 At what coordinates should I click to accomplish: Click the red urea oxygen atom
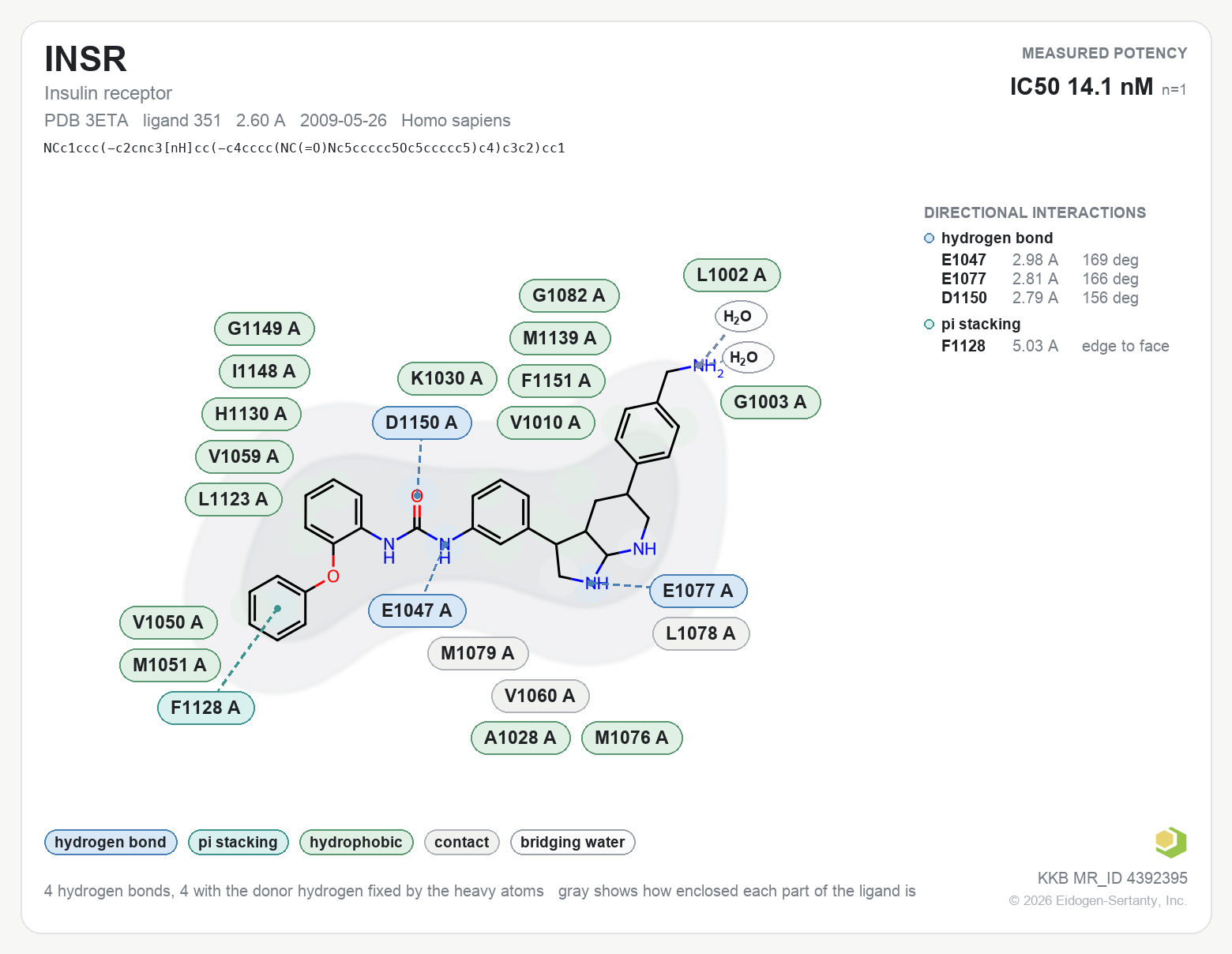coord(417,496)
